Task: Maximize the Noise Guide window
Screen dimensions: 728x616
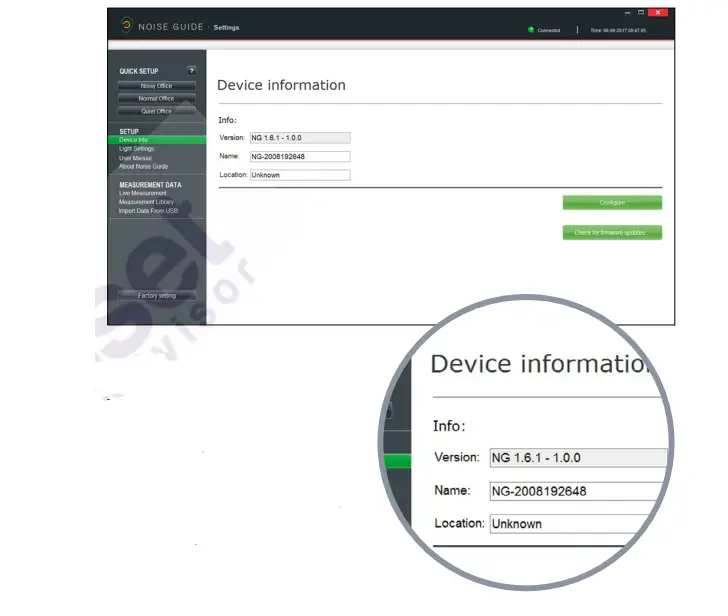Action: click(x=641, y=13)
